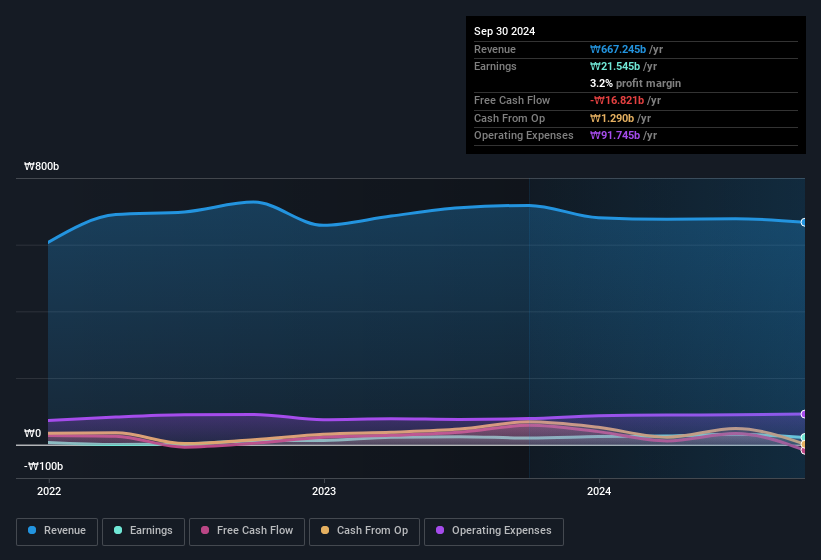The image size is (821, 560).
Task: Click the 2024 x-axis label
Action: (598, 491)
